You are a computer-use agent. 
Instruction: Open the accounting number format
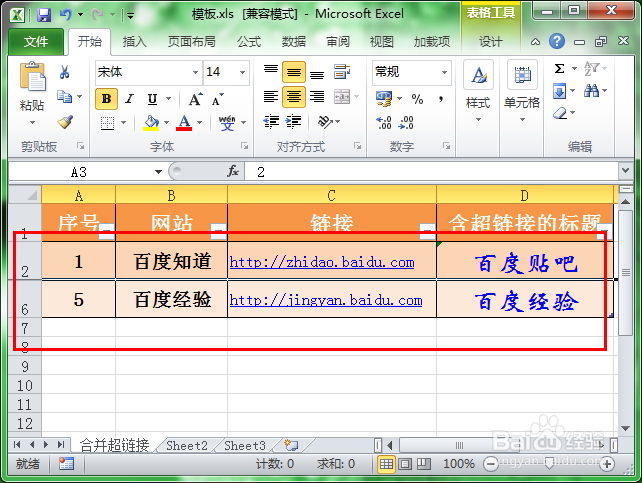pyautogui.click(x=384, y=99)
